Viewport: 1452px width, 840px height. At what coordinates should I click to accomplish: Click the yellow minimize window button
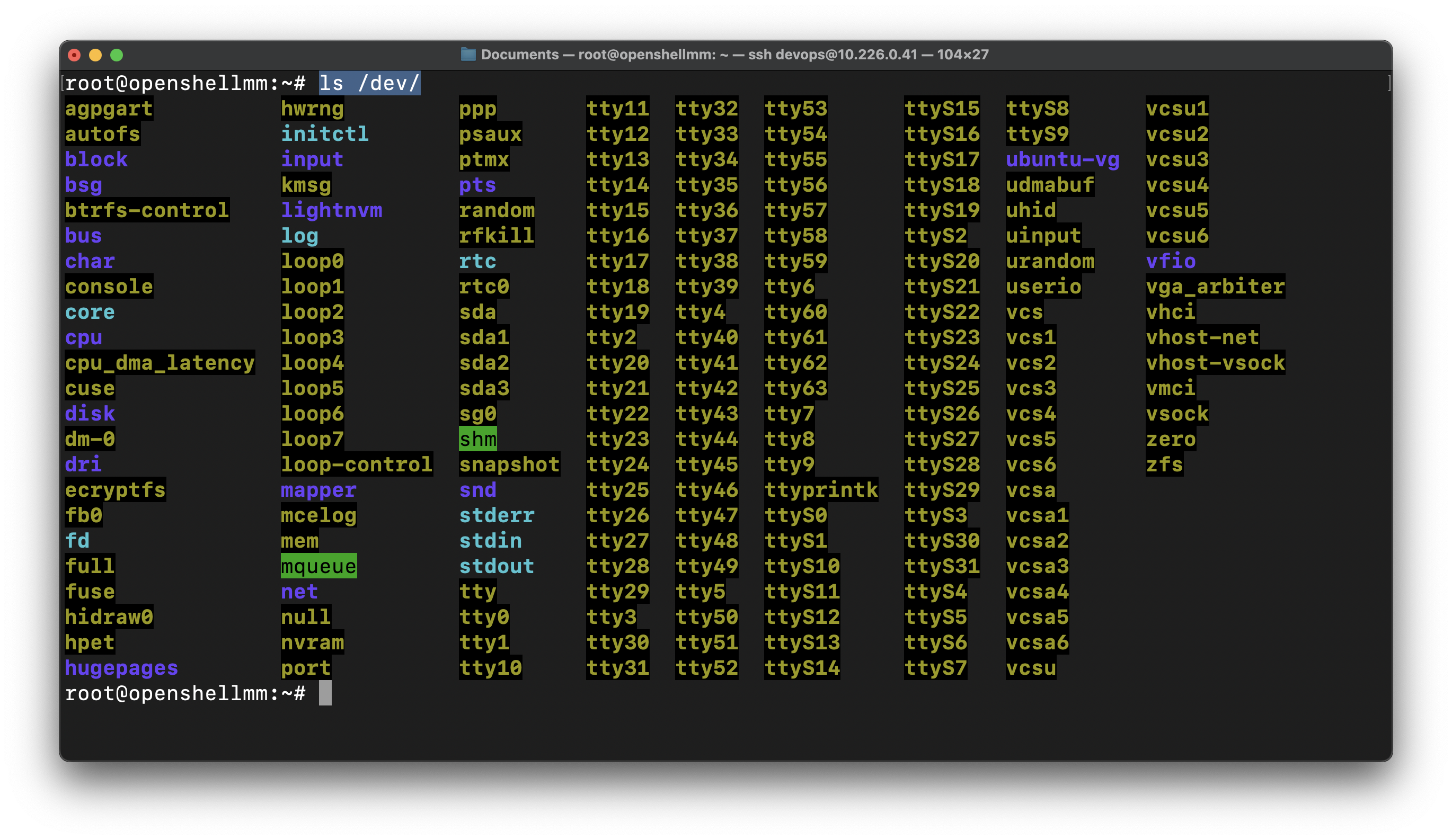pyautogui.click(x=95, y=55)
